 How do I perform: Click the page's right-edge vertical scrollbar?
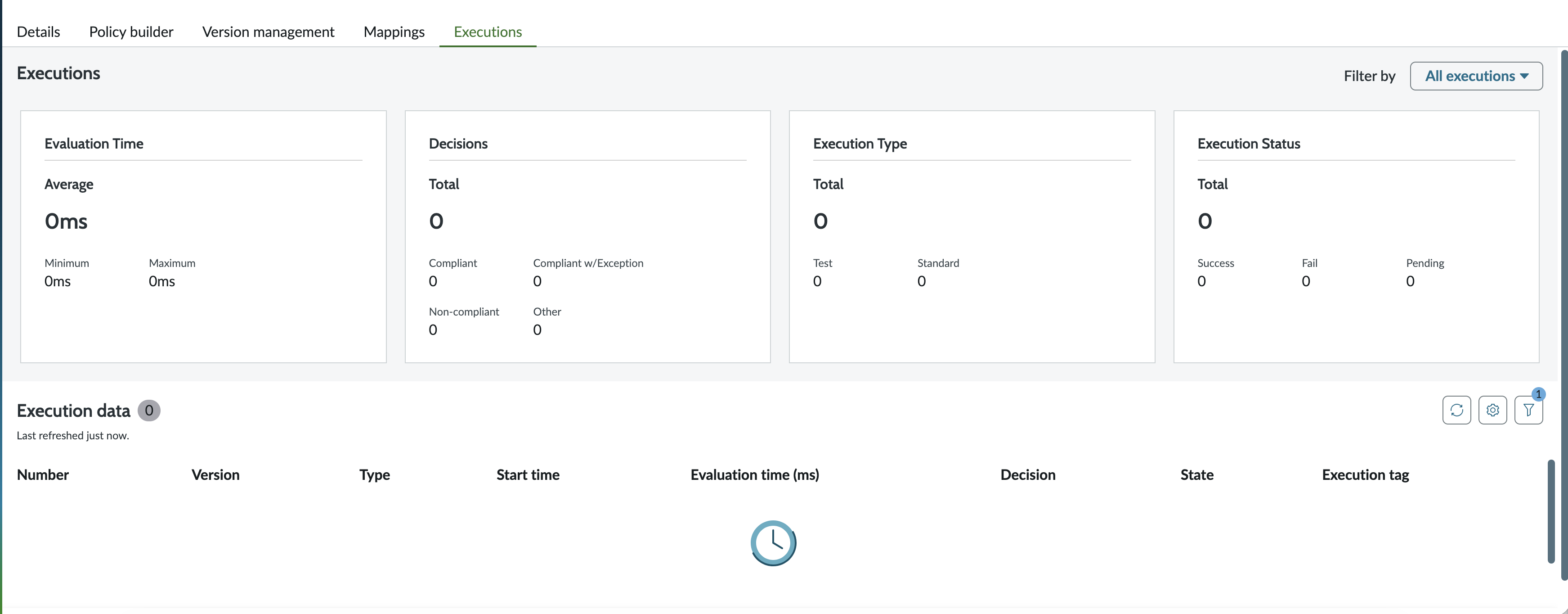[1564, 314]
